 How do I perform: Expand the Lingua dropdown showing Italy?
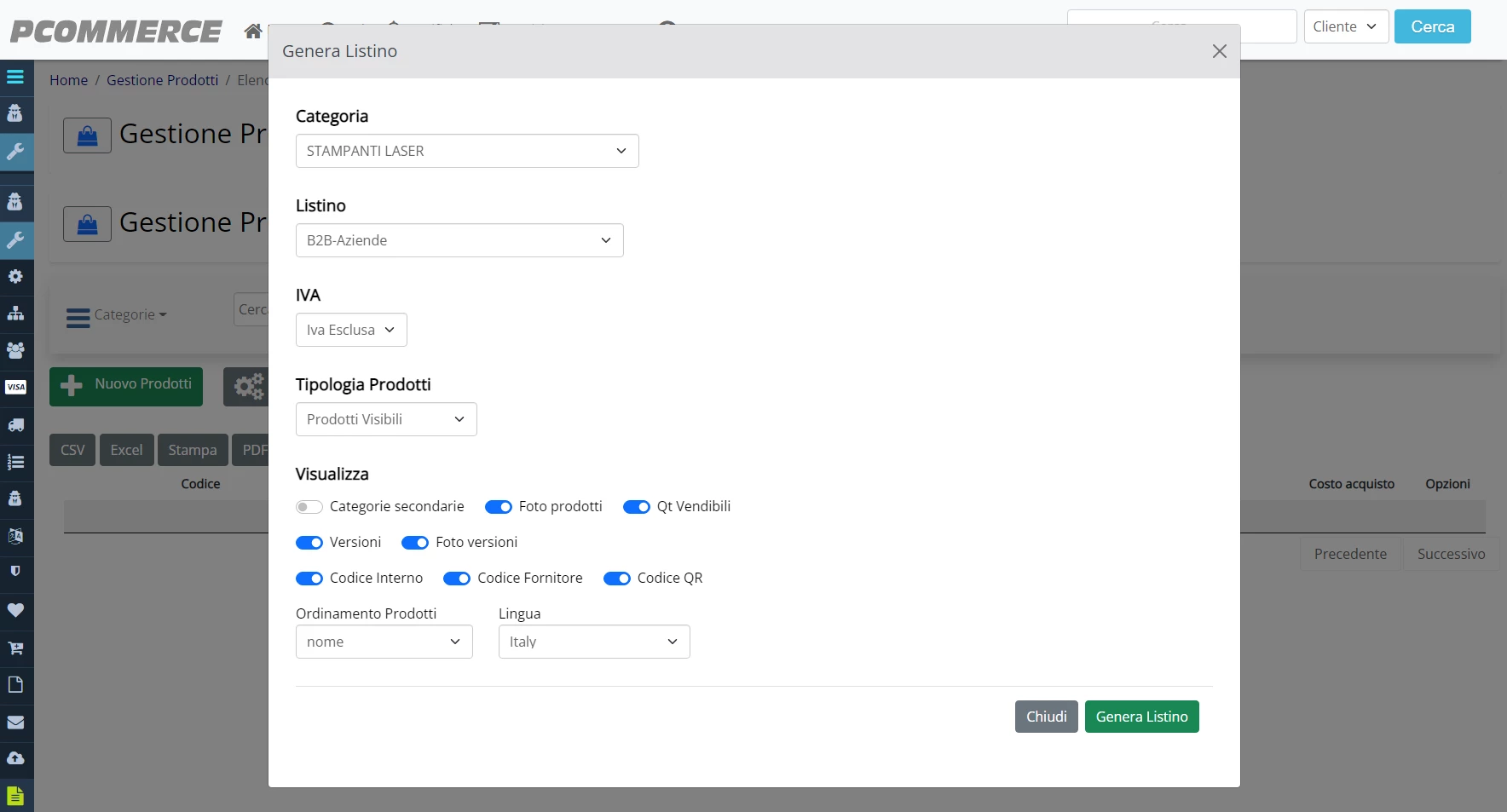click(594, 642)
